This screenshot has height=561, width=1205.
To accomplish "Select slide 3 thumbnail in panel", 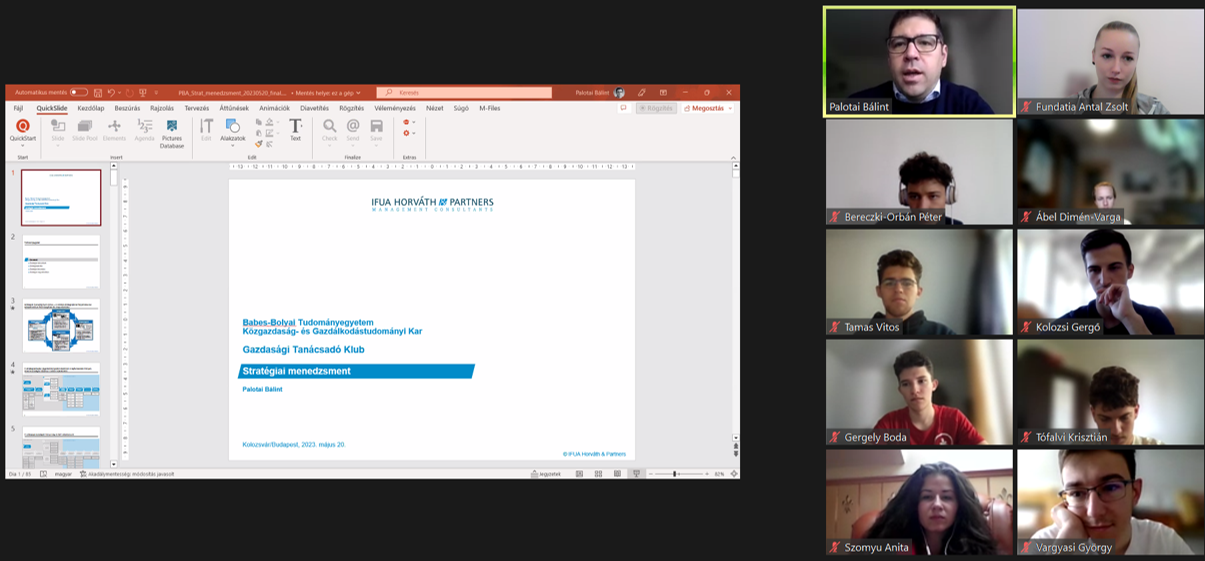I will (61, 325).
